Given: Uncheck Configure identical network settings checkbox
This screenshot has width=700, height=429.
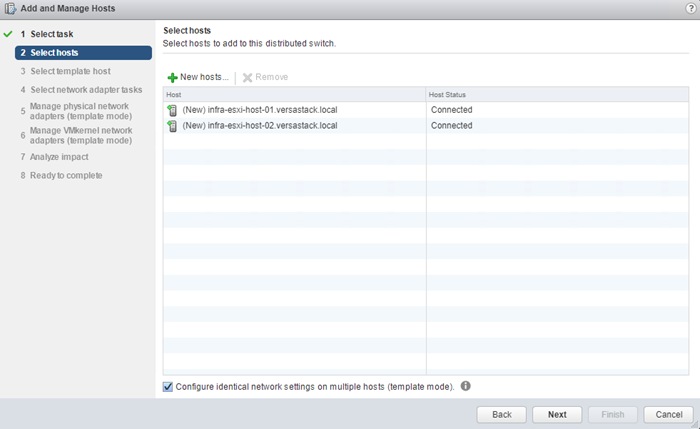Looking at the screenshot, I should point(168,387).
